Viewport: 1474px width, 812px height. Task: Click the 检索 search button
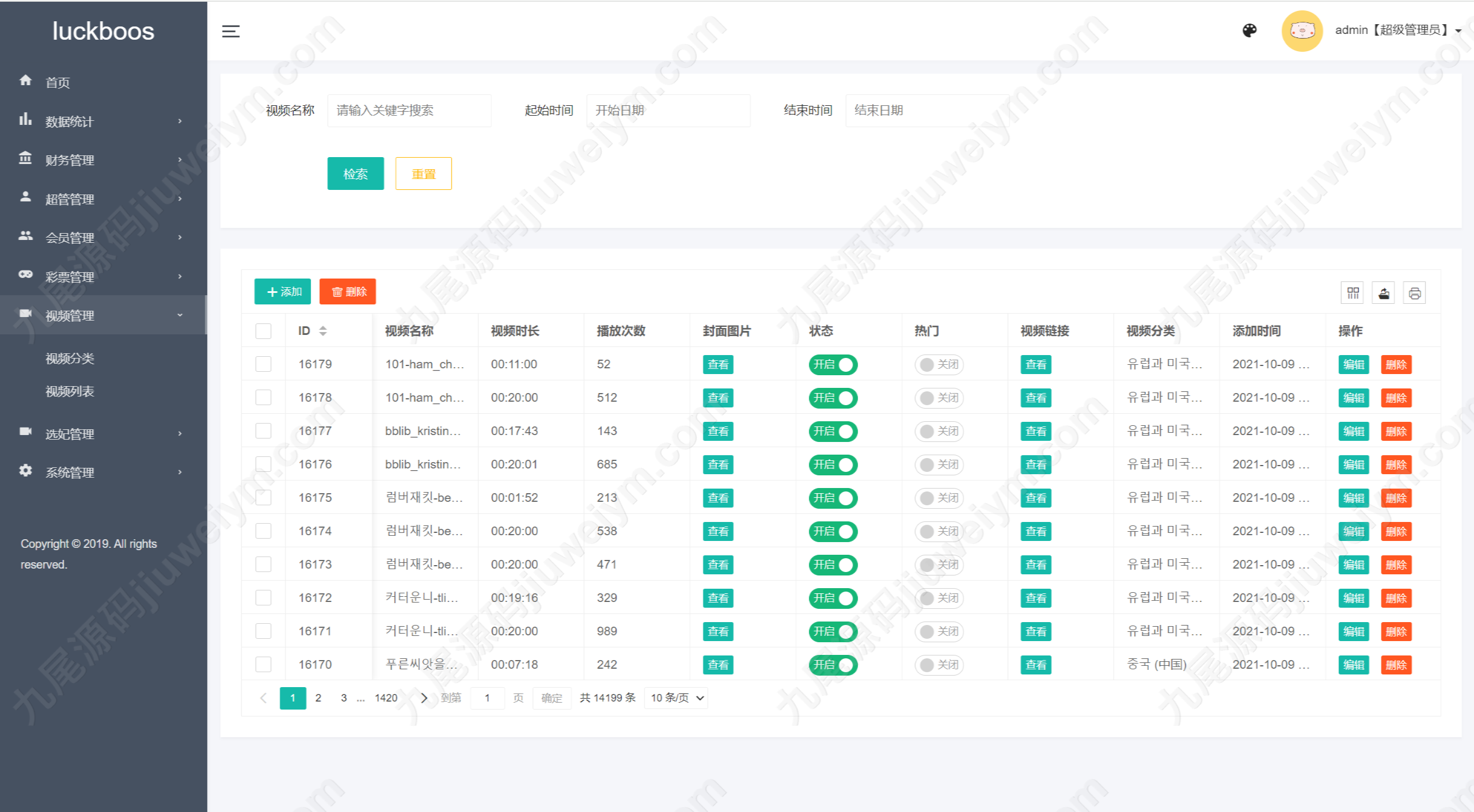[x=355, y=173]
